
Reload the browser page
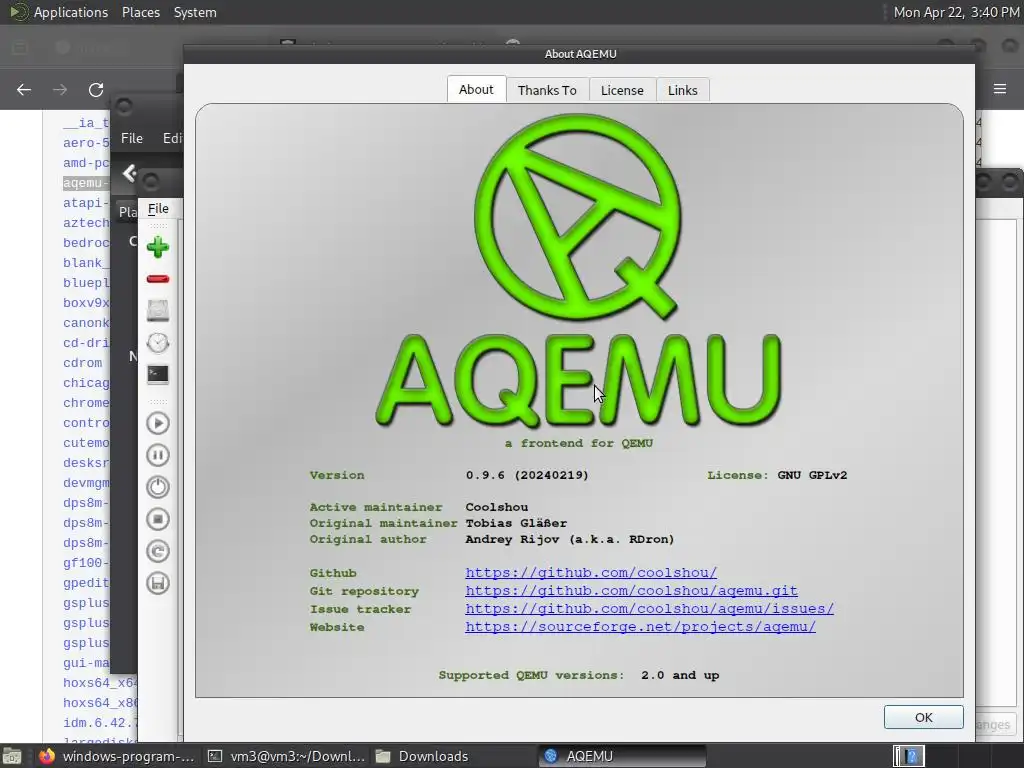(x=96, y=89)
